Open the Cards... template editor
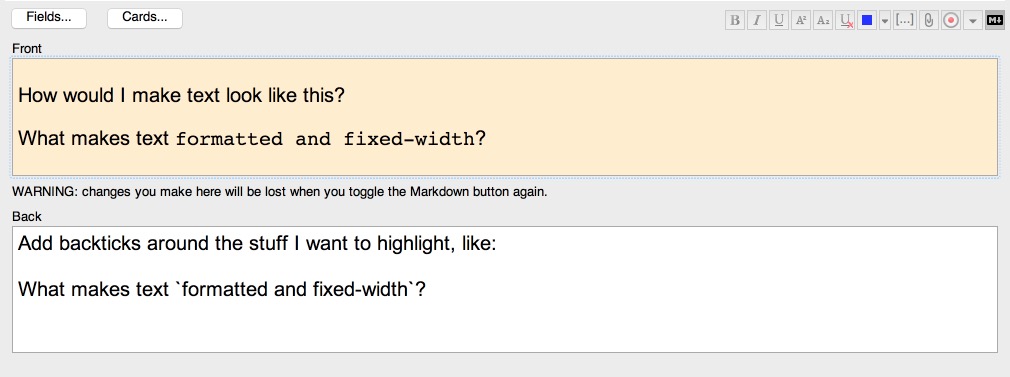This screenshot has height=377, width=1010. pos(145,18)
